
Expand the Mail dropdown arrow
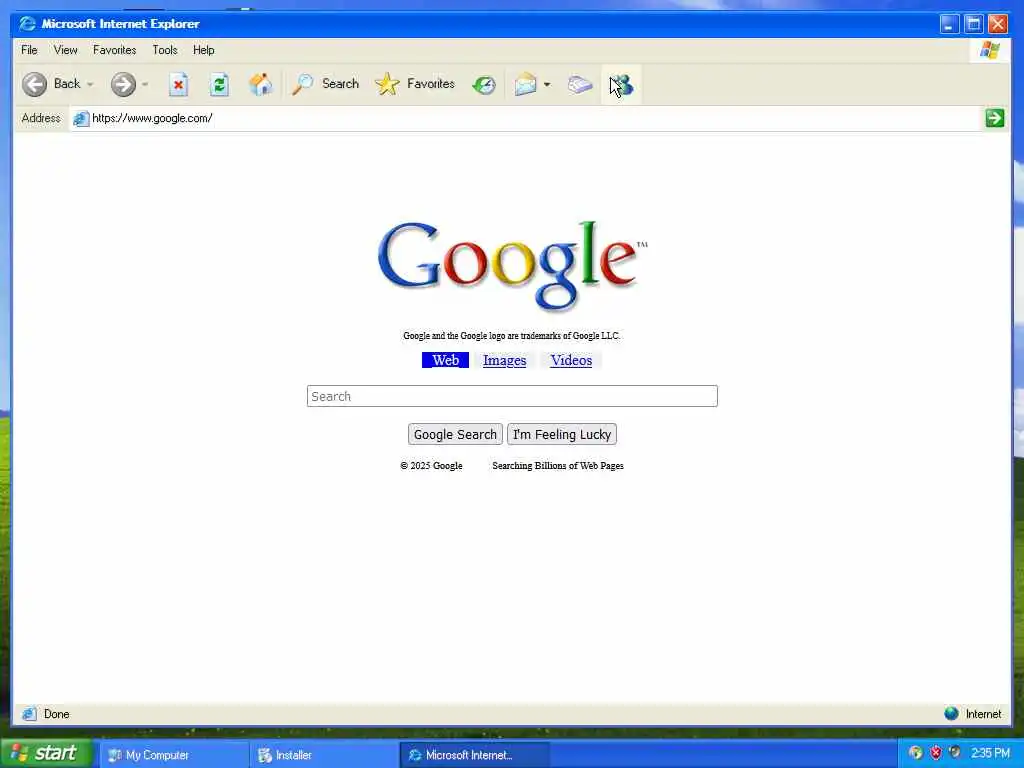click(547, 84)
